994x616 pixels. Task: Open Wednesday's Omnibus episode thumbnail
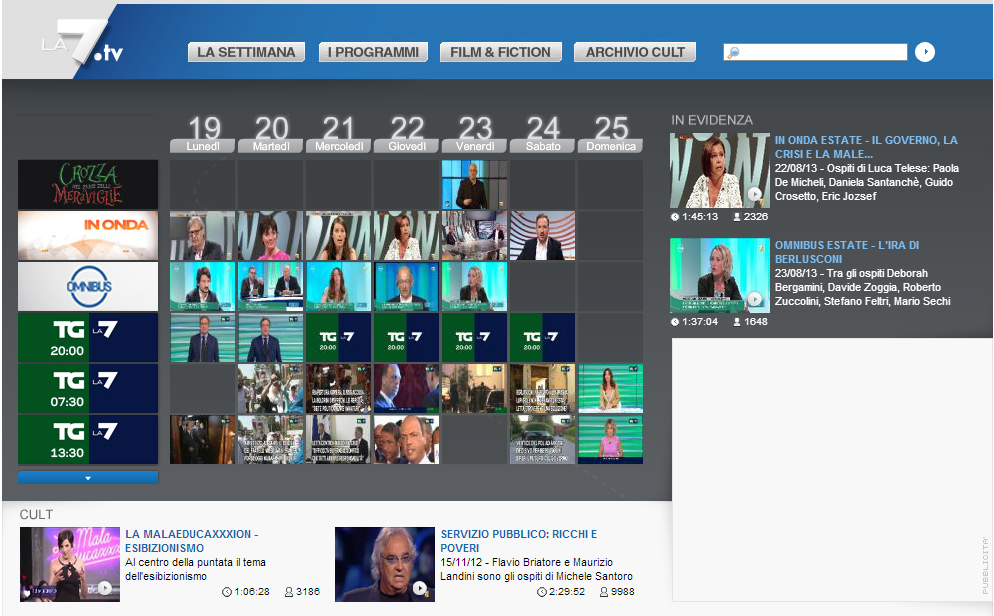click(x=339, y=286)
